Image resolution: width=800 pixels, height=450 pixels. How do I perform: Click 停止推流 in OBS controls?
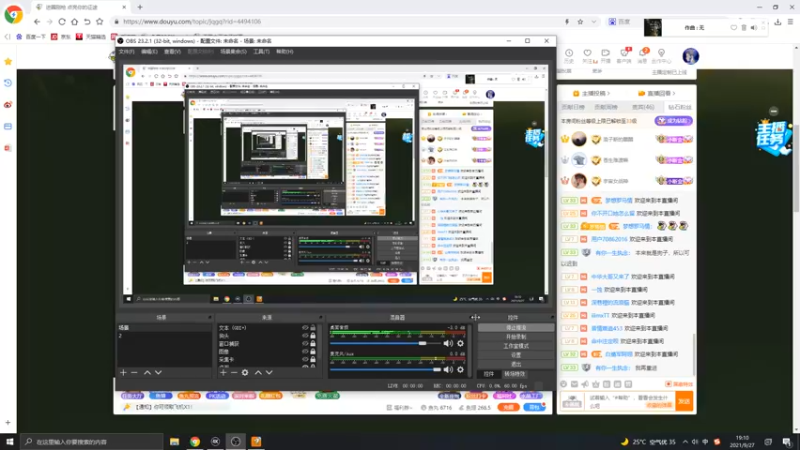coord(516,328)
